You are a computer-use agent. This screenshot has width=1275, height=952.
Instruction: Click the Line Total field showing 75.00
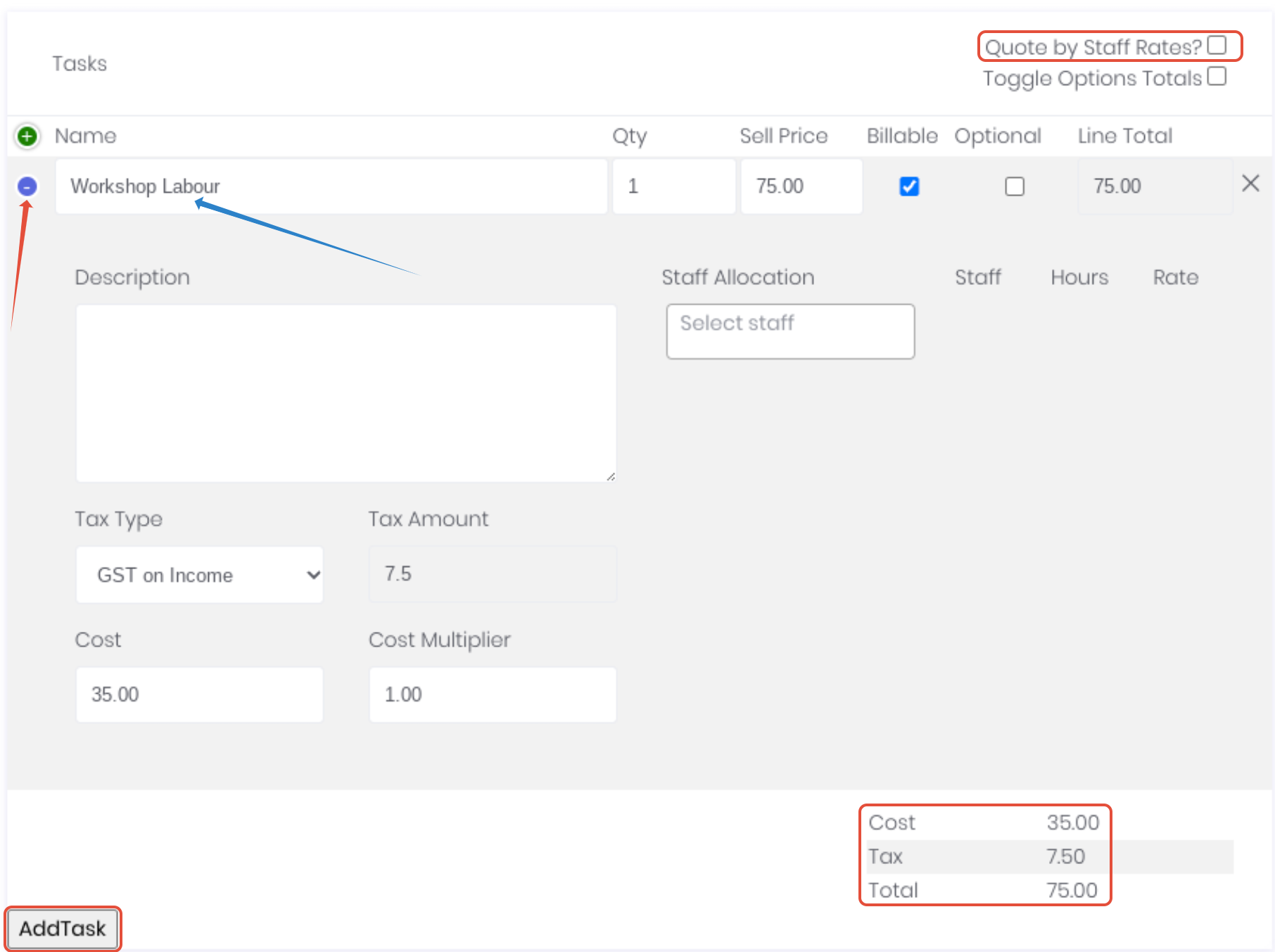[x=1155, y=186]
